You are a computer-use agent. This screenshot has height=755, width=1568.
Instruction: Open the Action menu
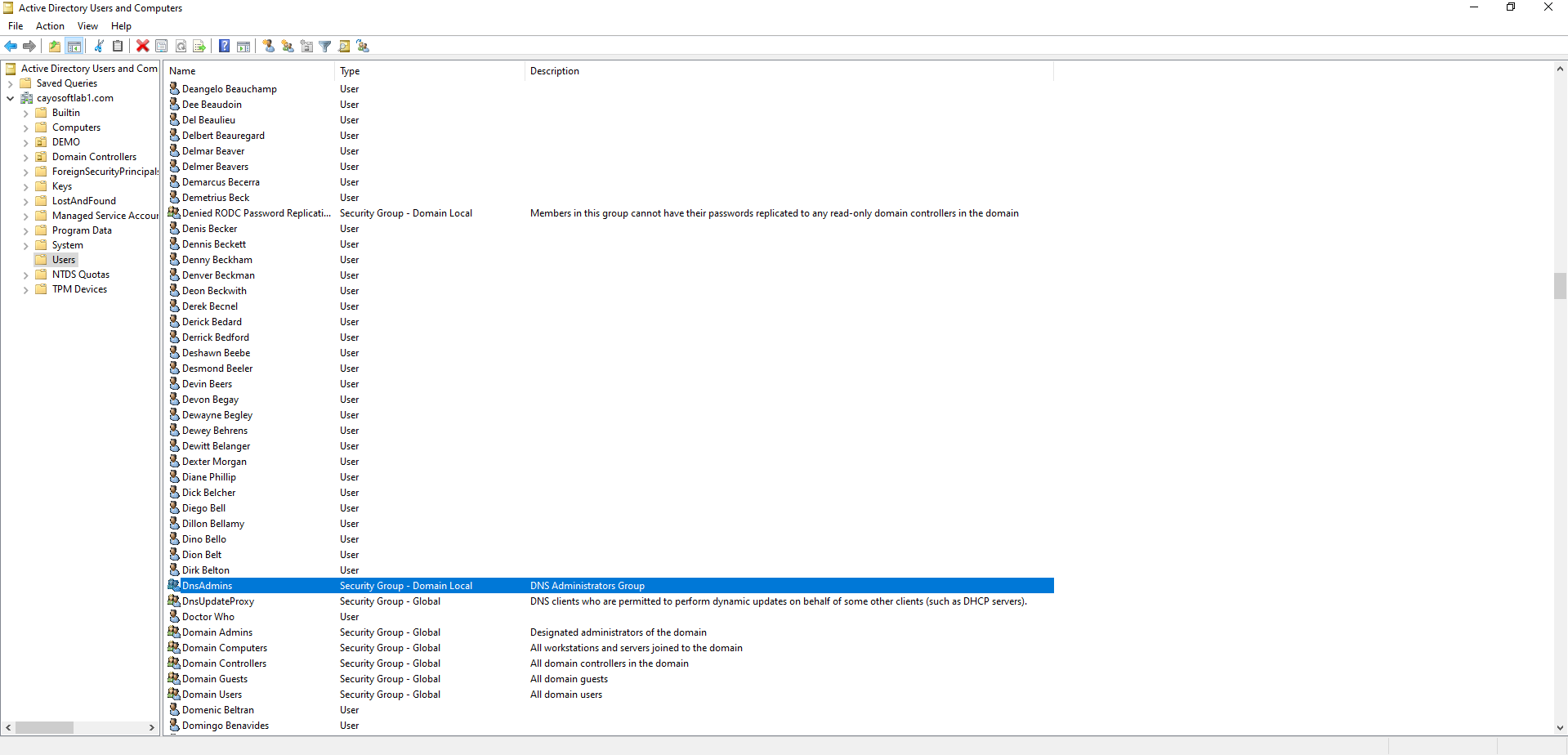50,26
